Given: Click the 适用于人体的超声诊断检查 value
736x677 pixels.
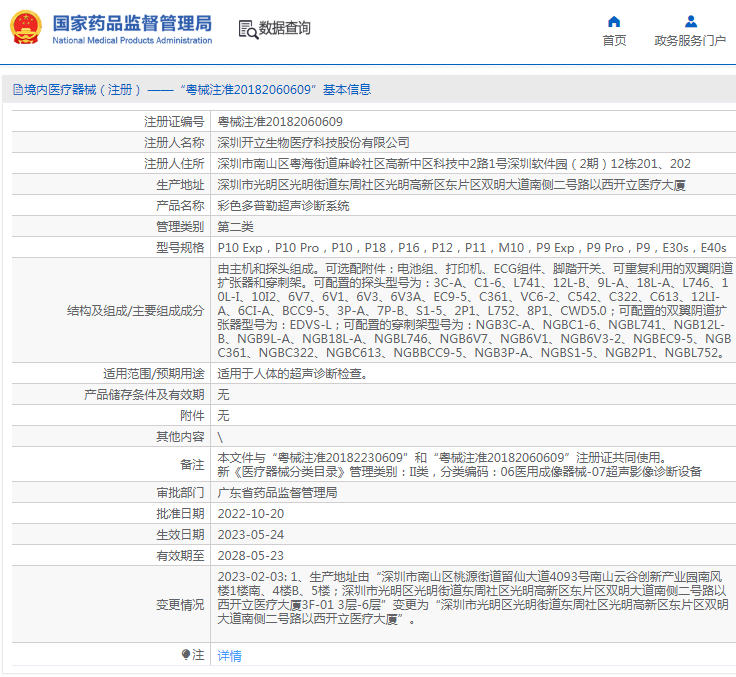Looking at the screenshot, I should [x=292, y=374].
